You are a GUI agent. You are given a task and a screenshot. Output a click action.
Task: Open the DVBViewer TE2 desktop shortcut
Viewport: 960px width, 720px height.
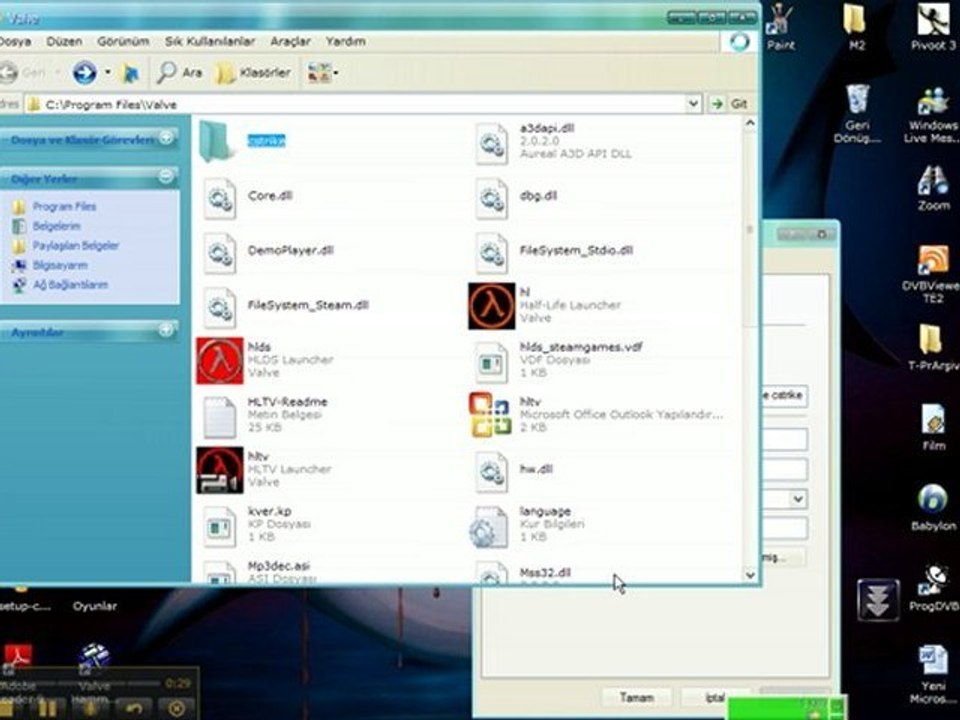[x=933, y=274]
